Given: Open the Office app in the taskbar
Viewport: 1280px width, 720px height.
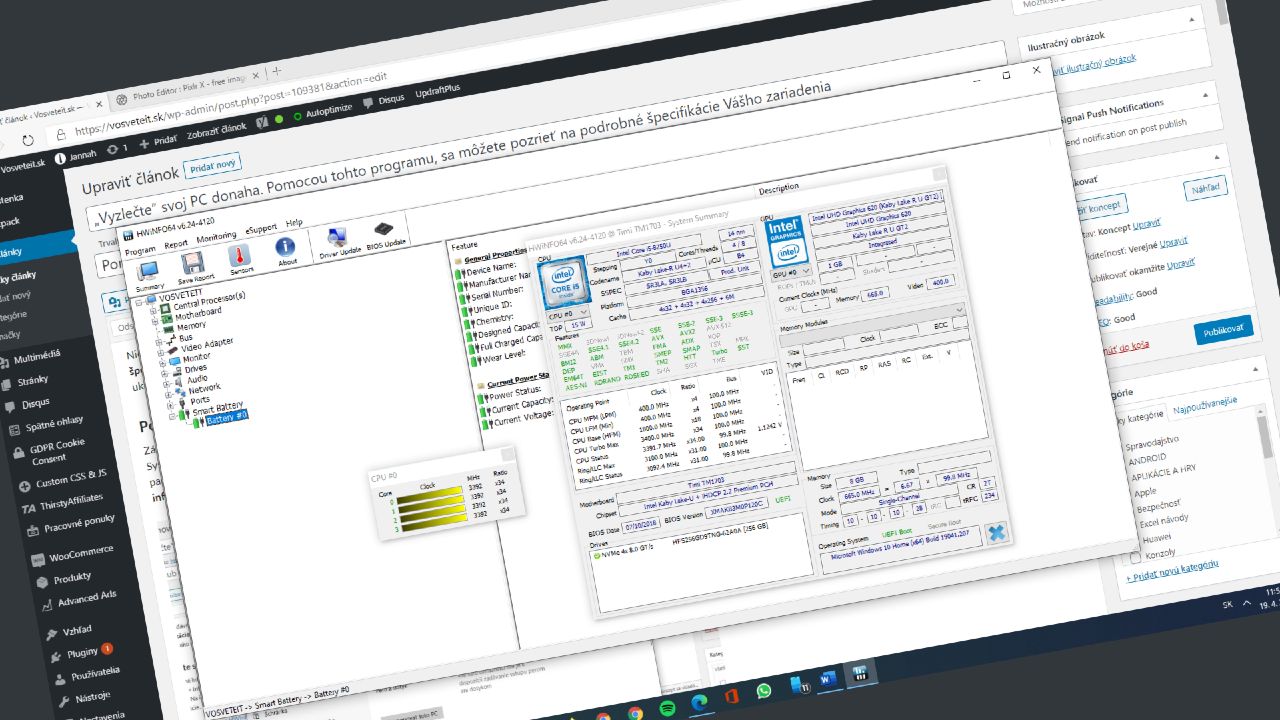Looking at the screenshot, I should click(x=732, y=696).
